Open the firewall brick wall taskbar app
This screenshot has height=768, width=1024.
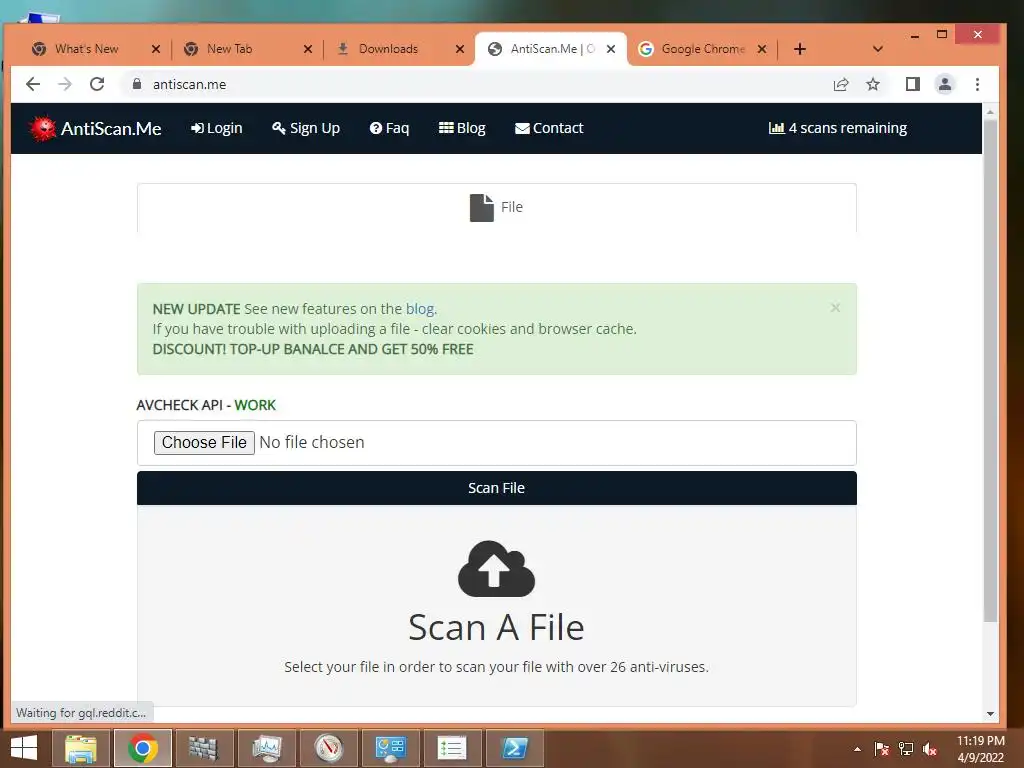point(204,748)
